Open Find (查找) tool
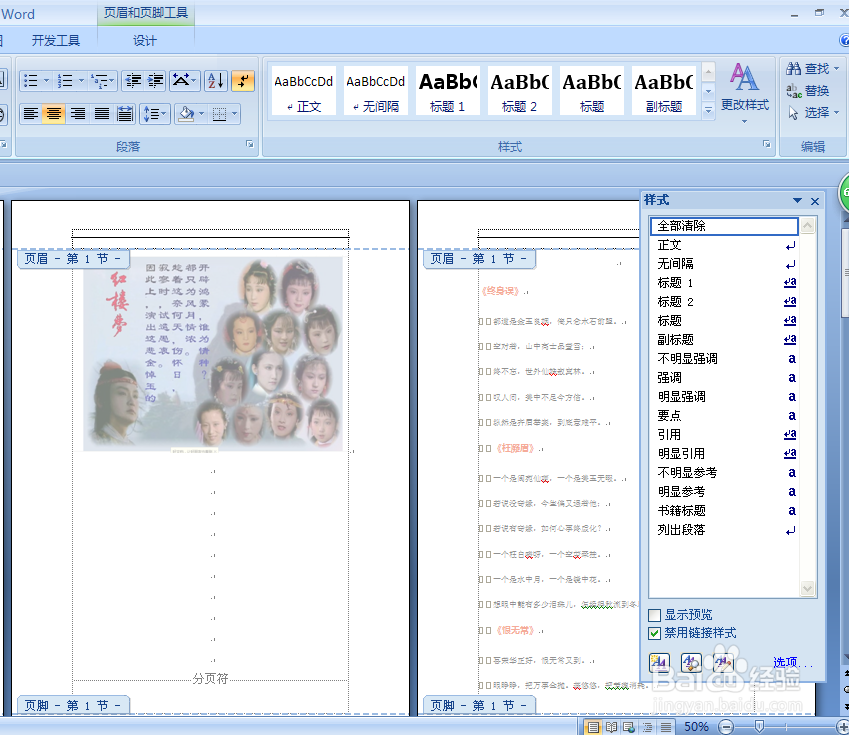The image size is (849, 735). tap(813, 69)
